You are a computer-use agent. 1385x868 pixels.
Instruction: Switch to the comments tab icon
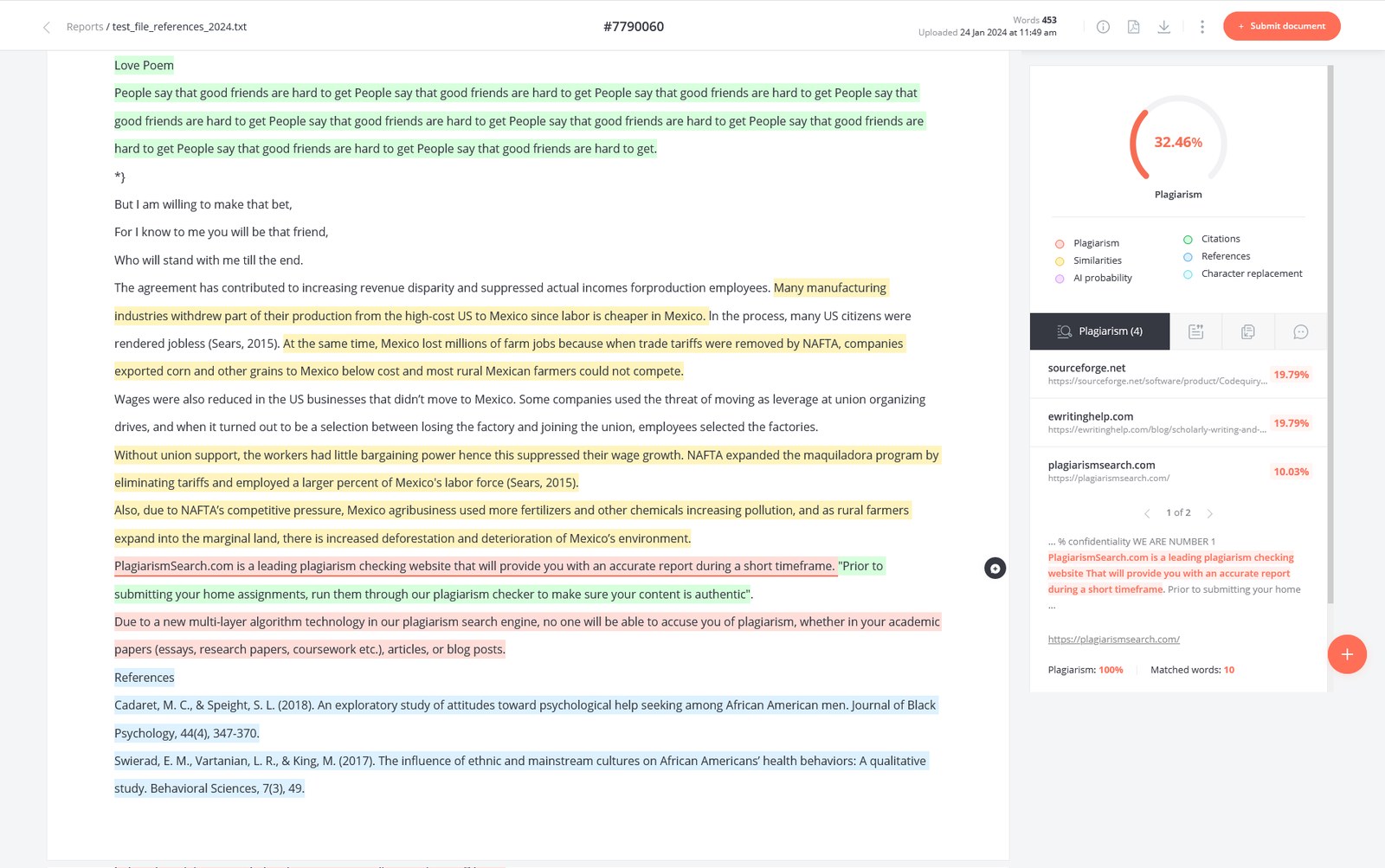[x=1300, y=331]
